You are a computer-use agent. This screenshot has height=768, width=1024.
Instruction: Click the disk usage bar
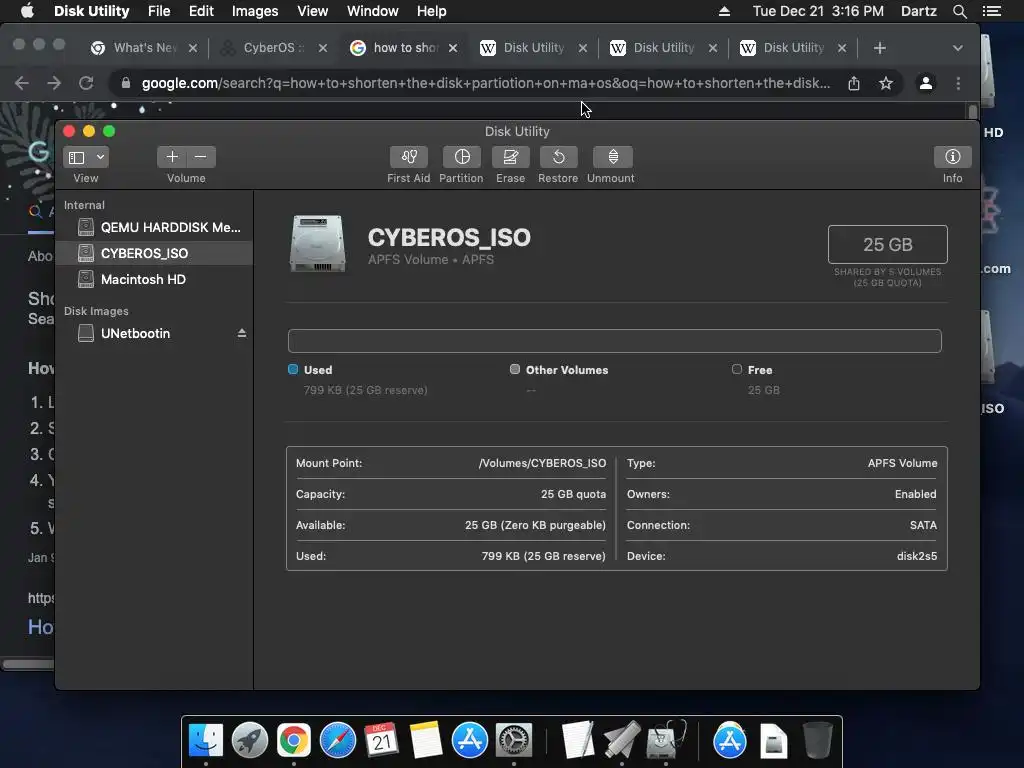coord(615,341)
